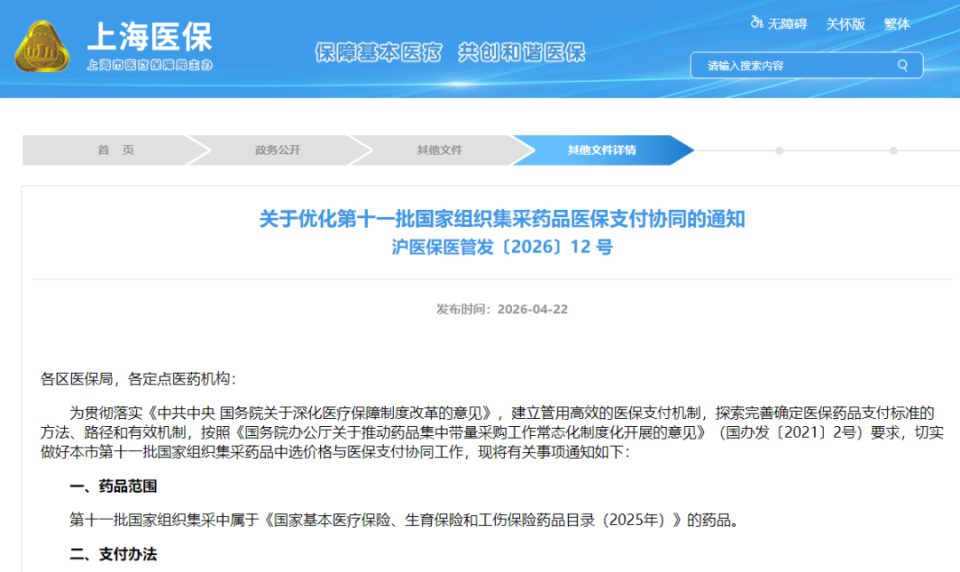Click heading 一、药品范围
Viewport: 960px width, 572px height.
[x=113, y=486]
